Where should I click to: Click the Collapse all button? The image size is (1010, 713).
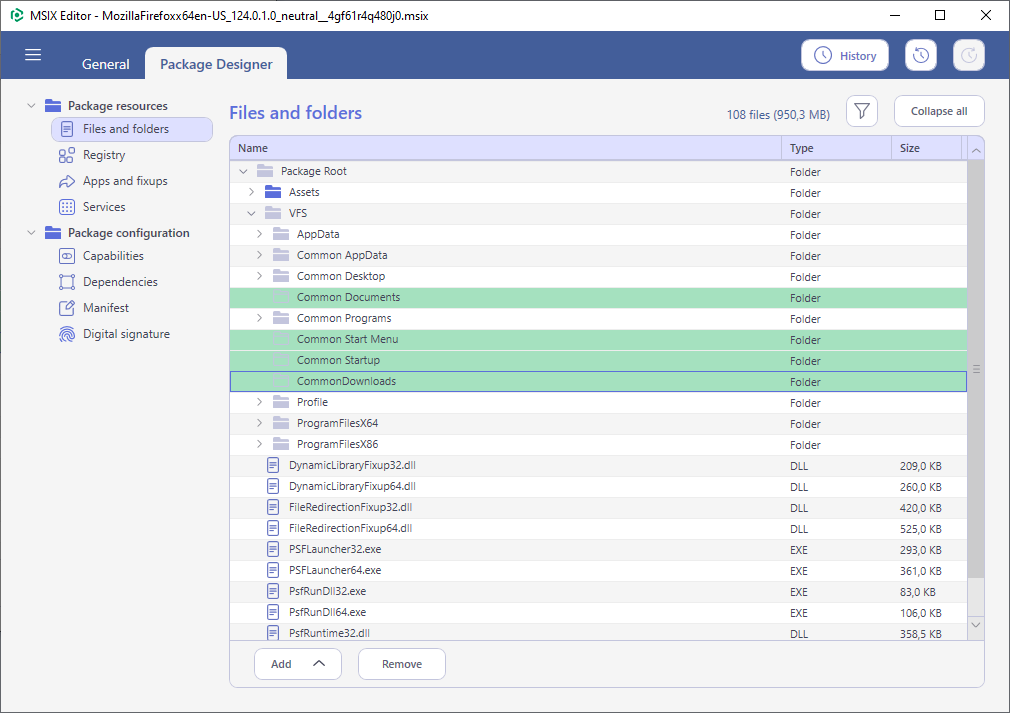coord(939,111)
